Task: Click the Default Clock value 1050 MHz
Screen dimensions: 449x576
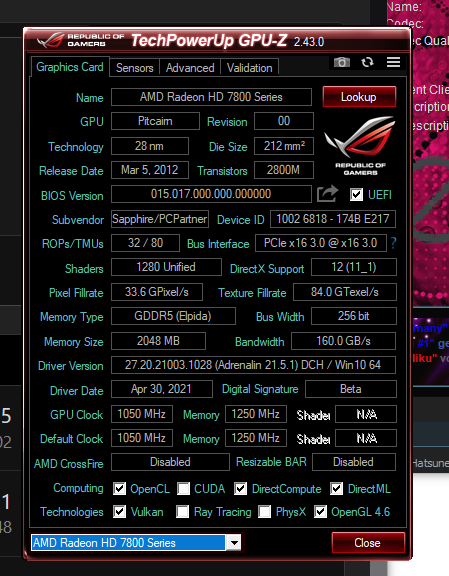Action: 142,438
